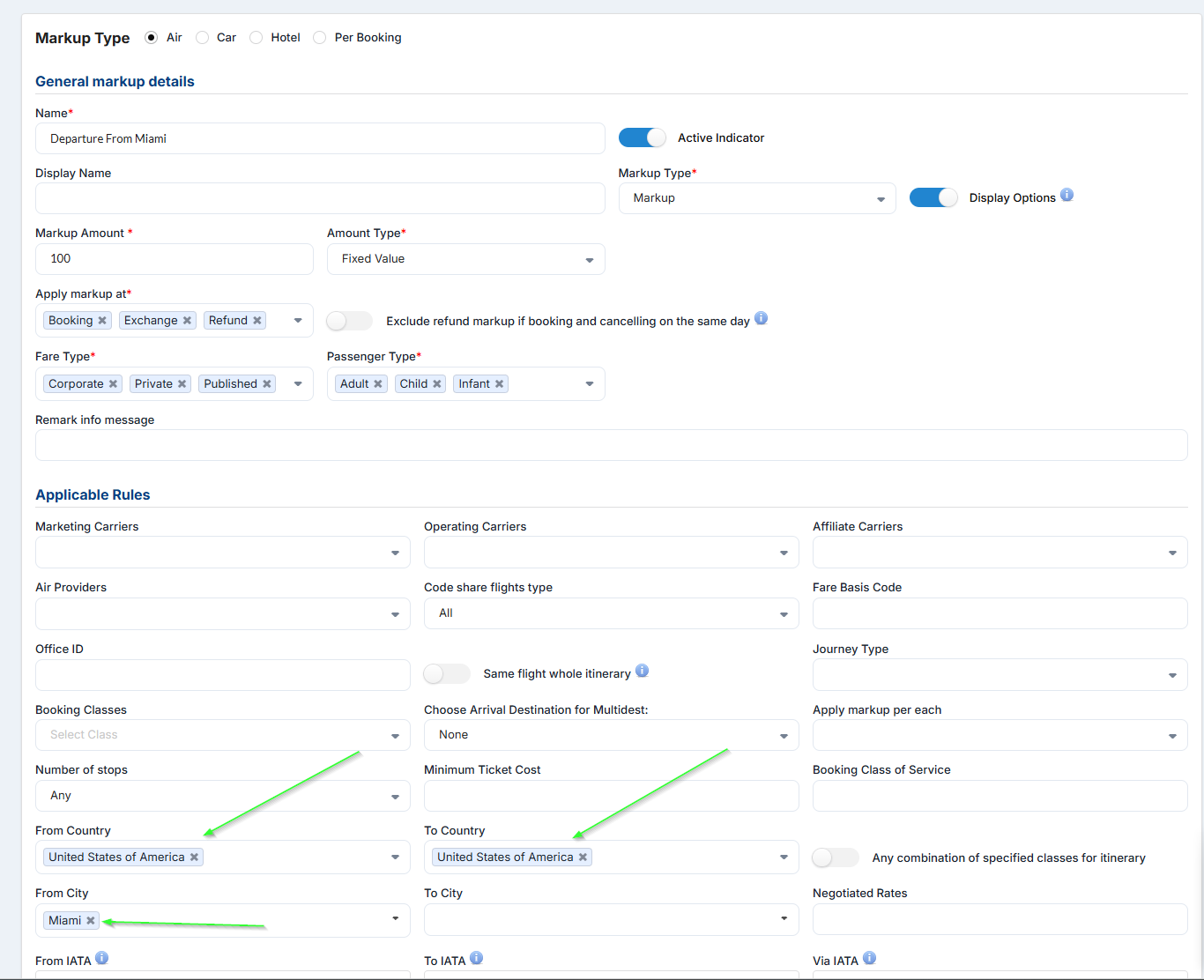Remove the Adult passenger tag
This screenshot has height=980, width=1204.
coord(378,384)
